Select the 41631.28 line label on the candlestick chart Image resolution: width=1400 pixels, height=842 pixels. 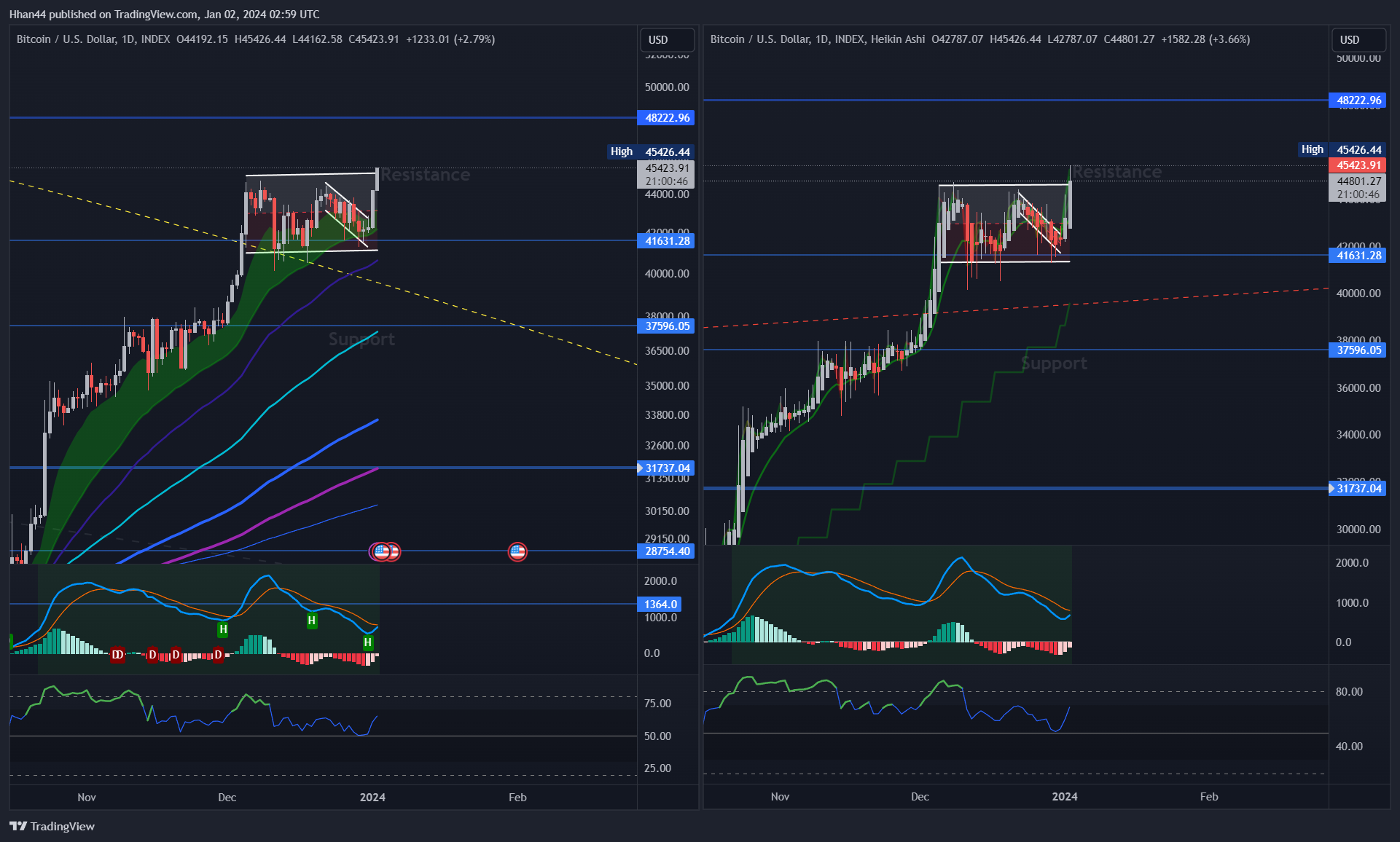pos(667,241)
